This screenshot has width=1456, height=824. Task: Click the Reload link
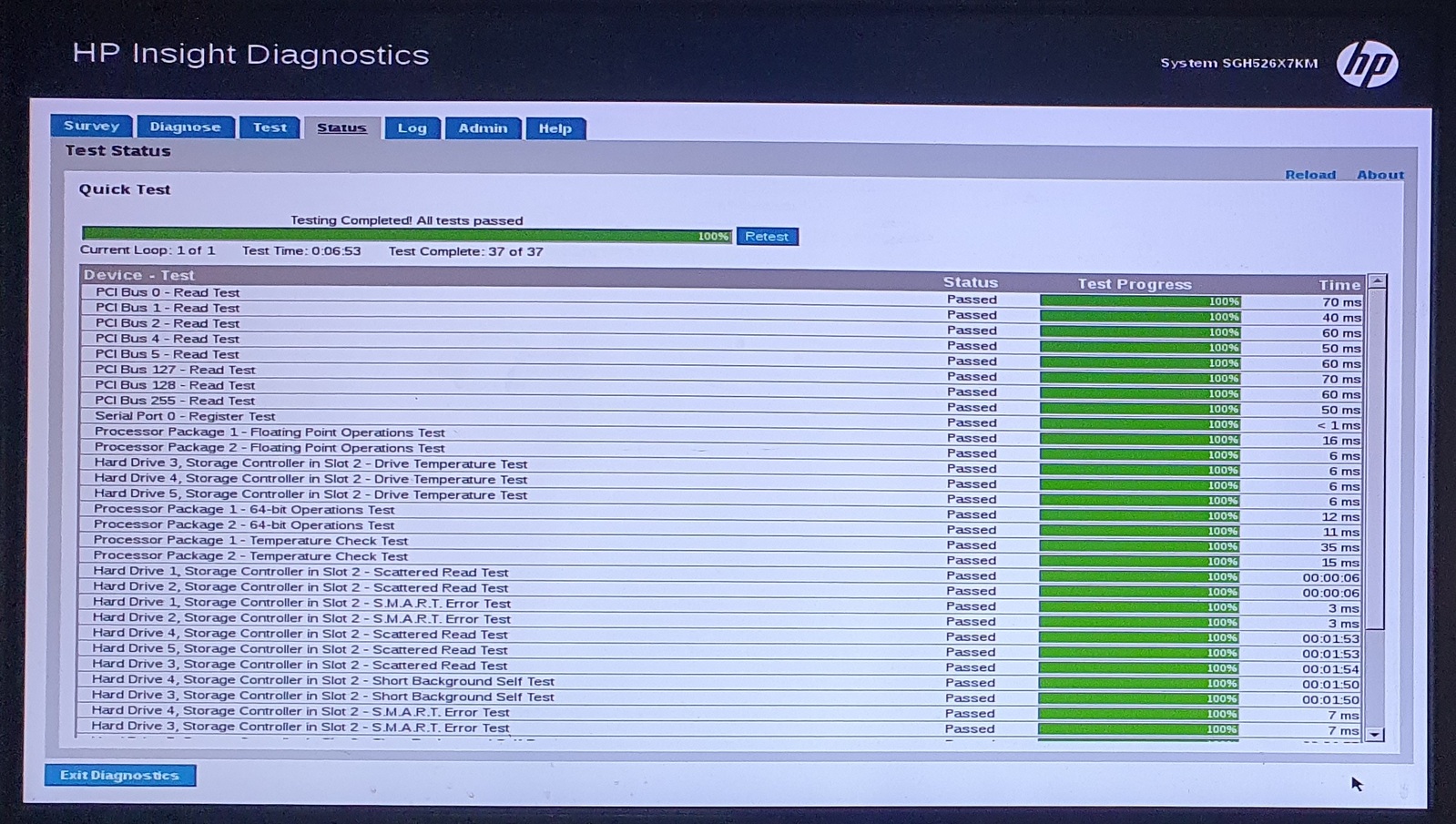pyautogui.click(x=1309, y=175)
